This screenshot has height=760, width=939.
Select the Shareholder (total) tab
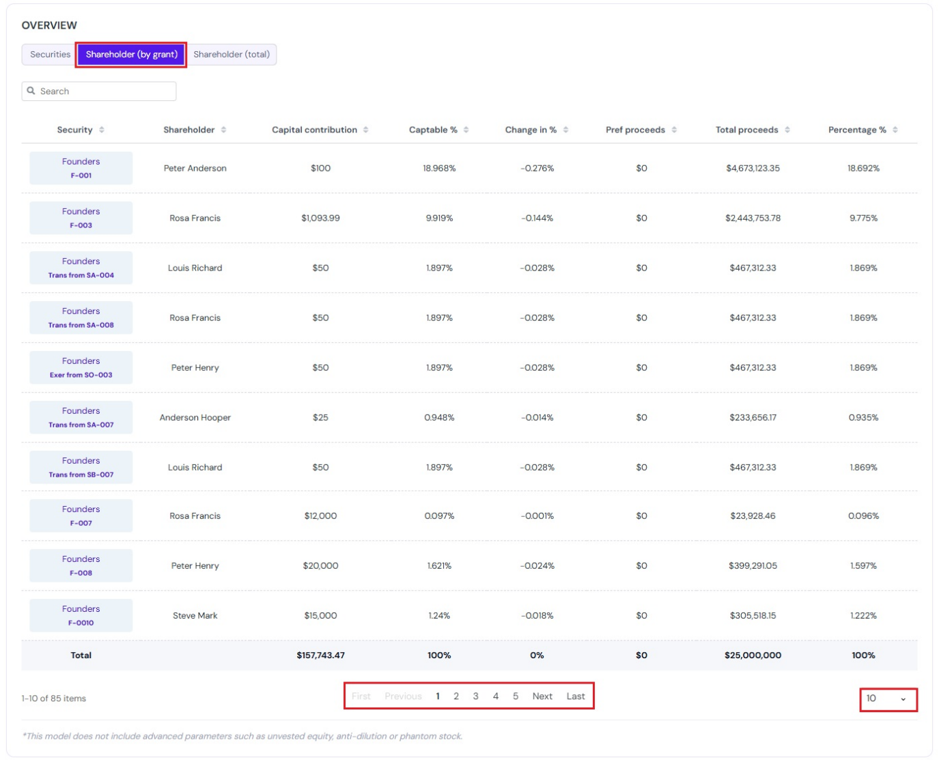tap(232, 54)
